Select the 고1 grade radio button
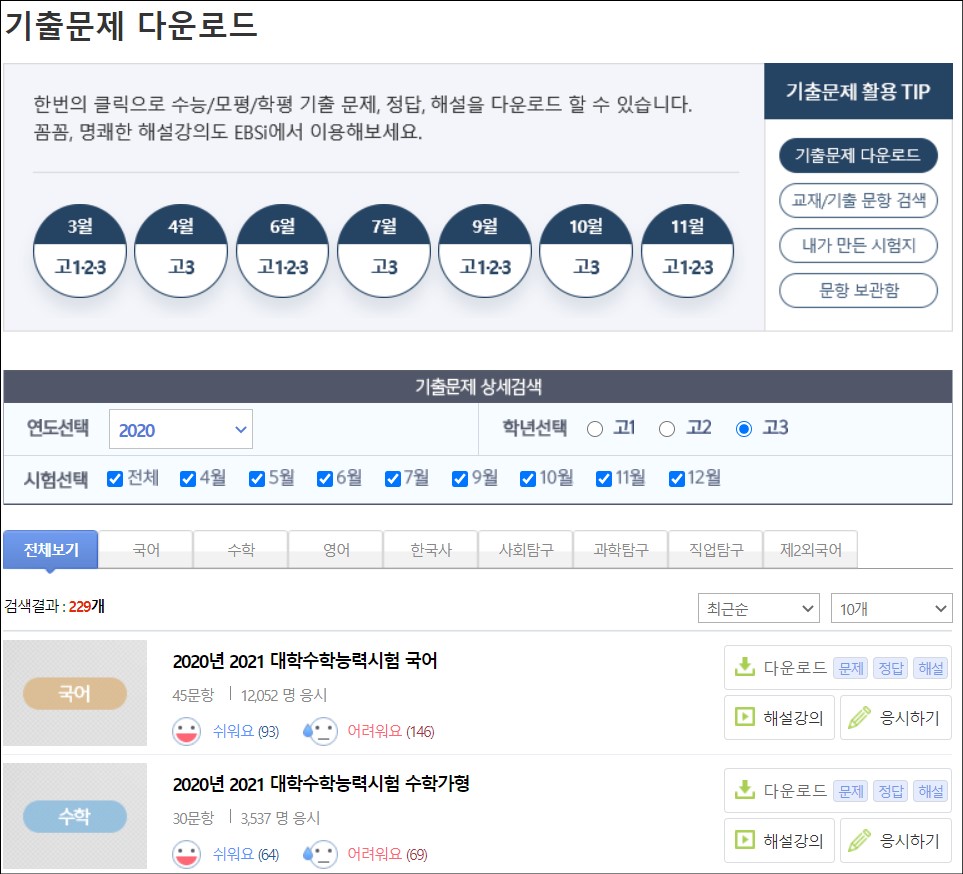This screenshot has height=874, width=963. [595, 429]
